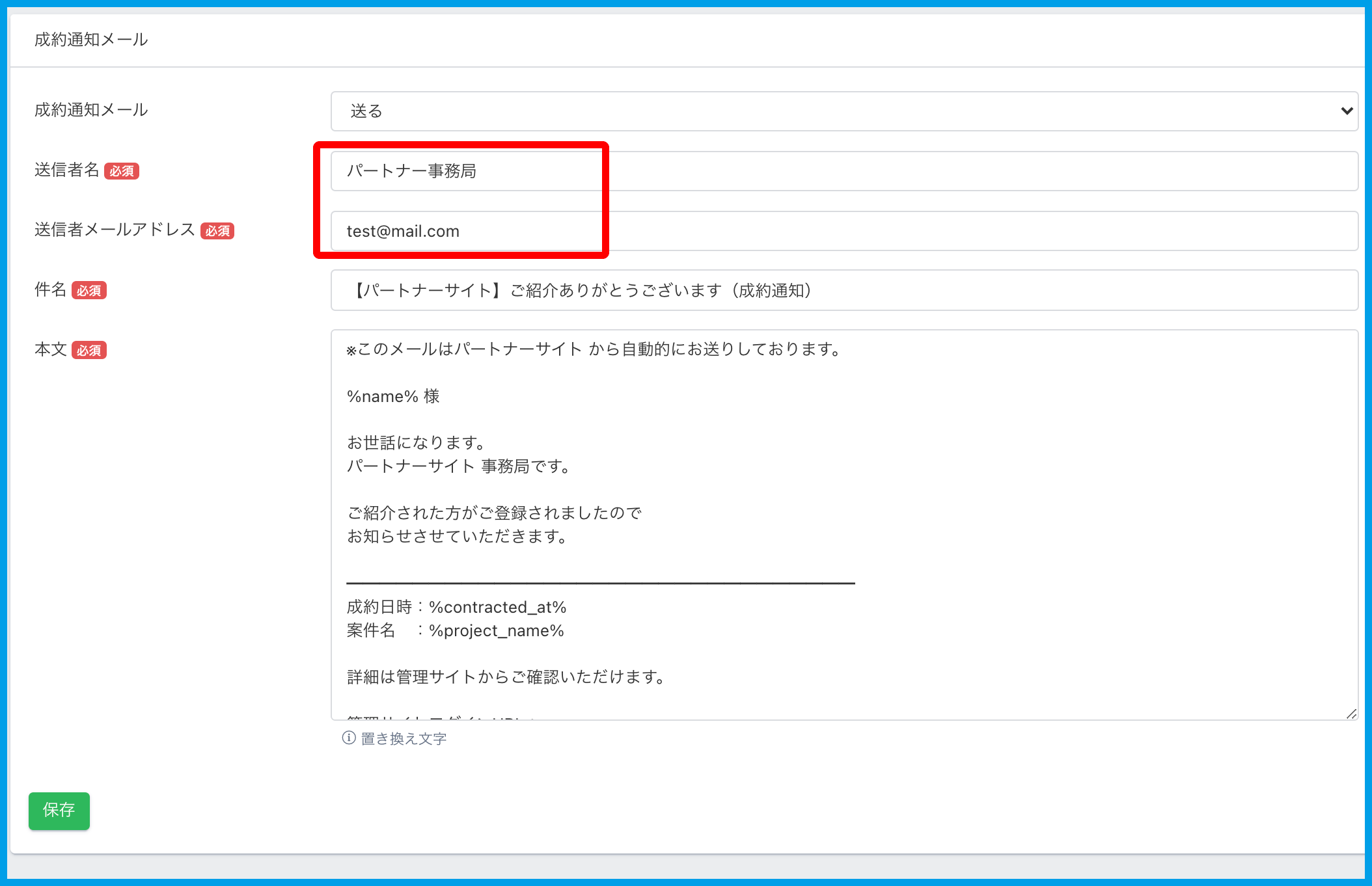Click the %name% 様 line in the body
The width and height of the screenshot is (1372, 886).
(393, 396)
